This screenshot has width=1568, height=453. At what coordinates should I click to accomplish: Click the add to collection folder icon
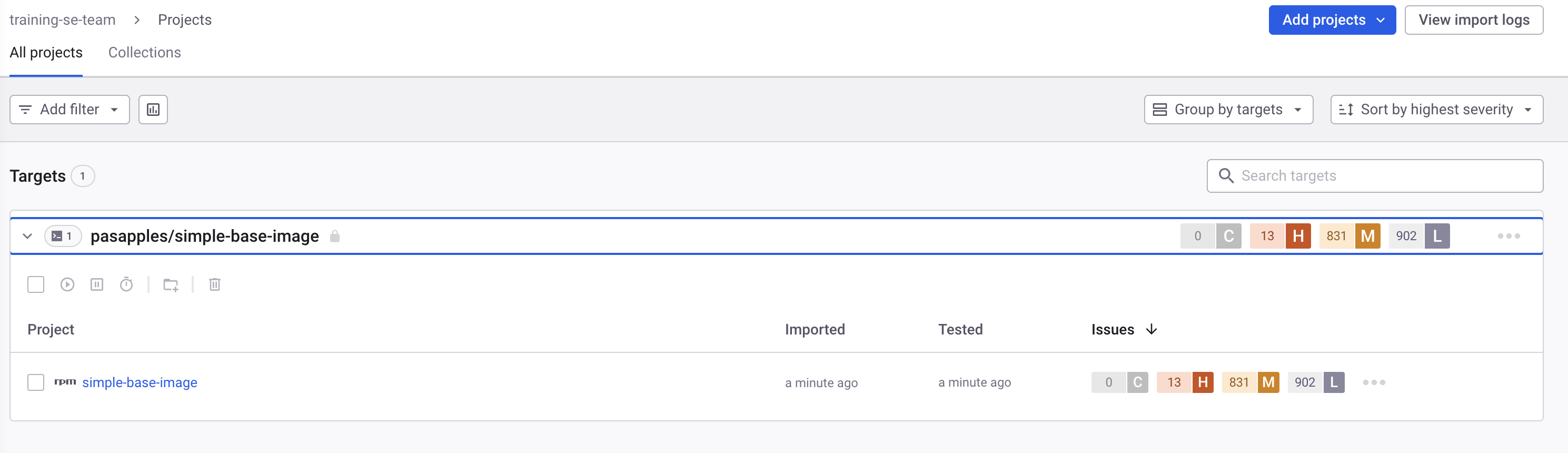171,284
